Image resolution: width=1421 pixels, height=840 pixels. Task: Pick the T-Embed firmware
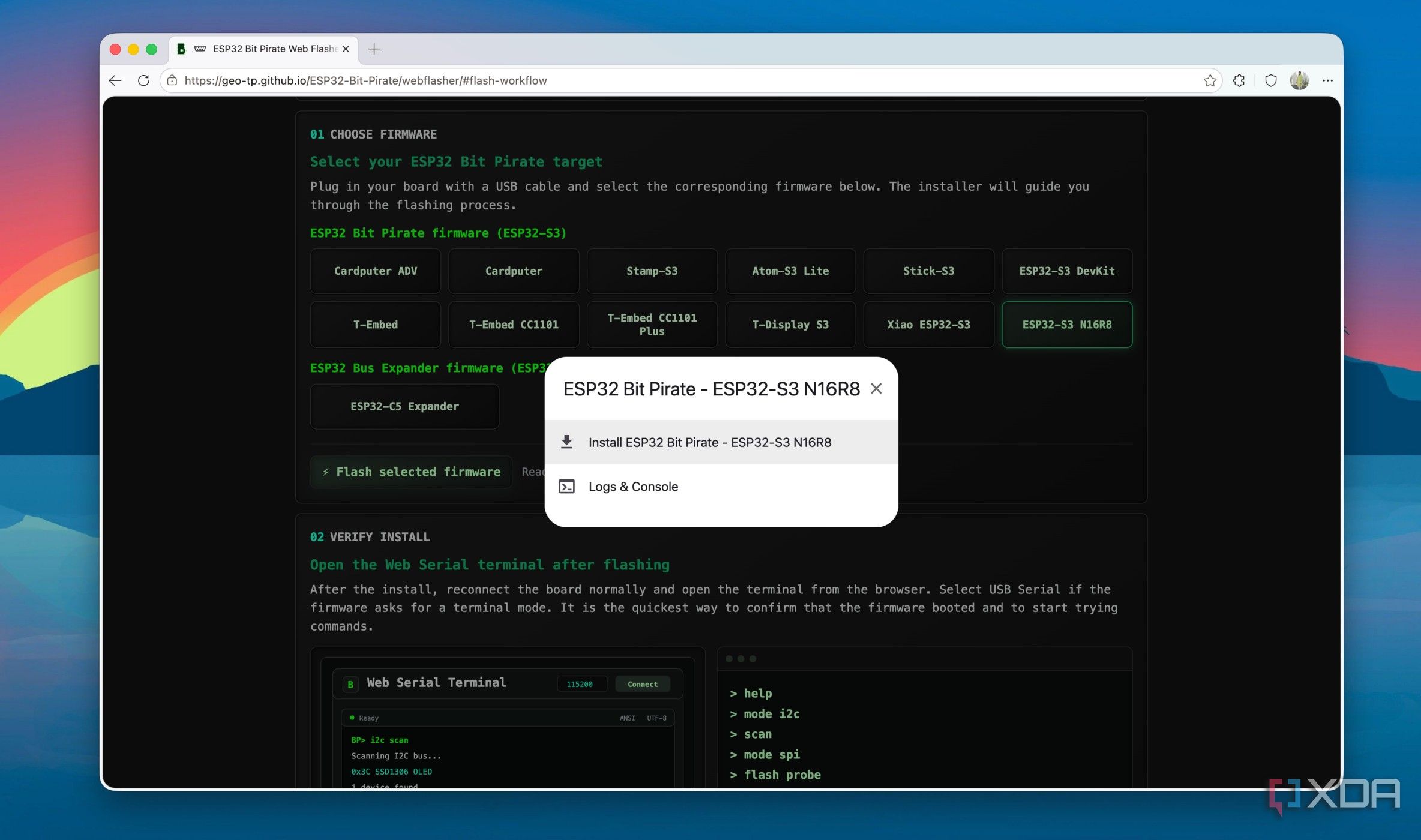(x=376, y=325)
